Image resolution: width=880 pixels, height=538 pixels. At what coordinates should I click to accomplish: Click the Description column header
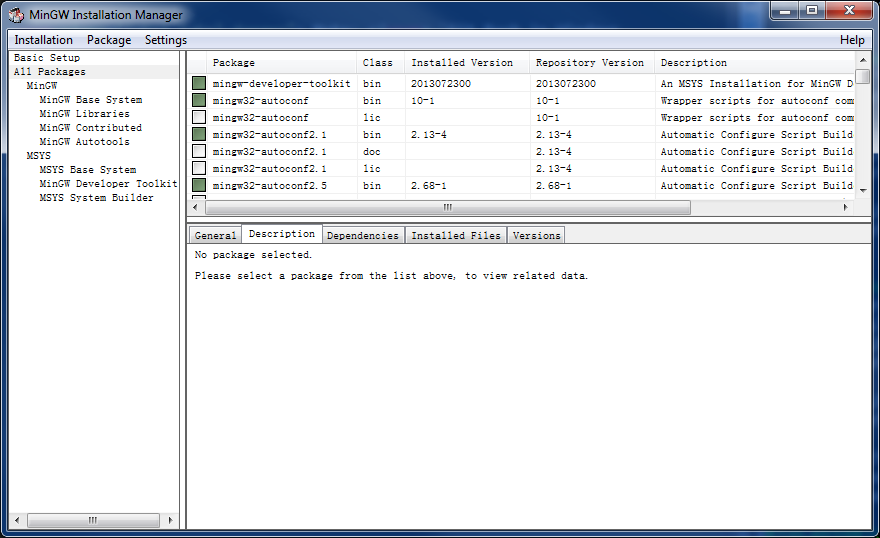[x=755, y=63]
